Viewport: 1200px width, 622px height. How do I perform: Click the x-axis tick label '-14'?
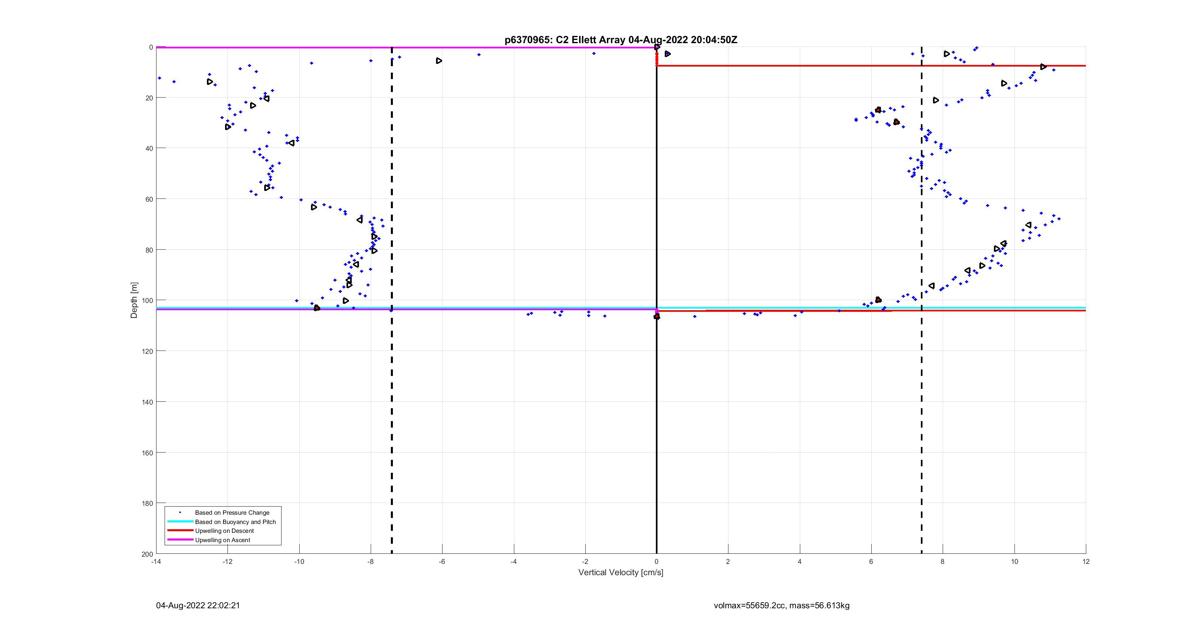pos(156,561)
